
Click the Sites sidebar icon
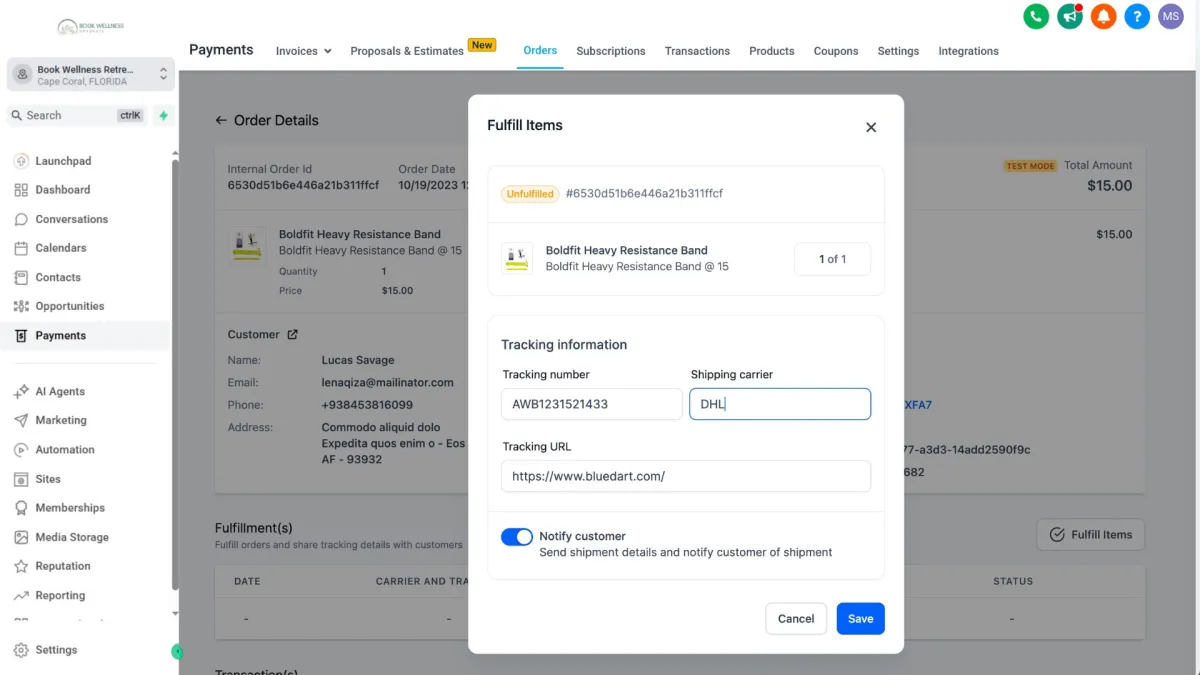21,479
